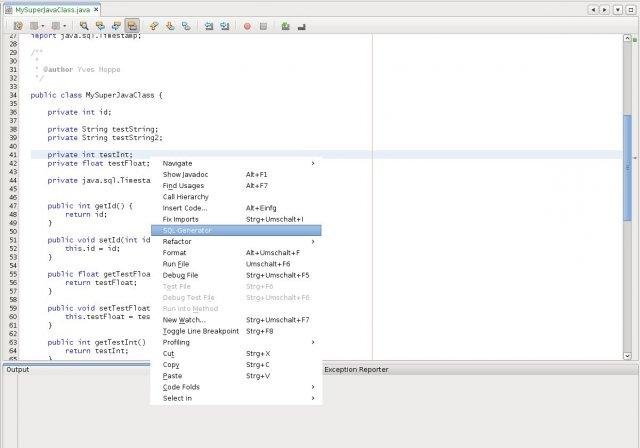Click Find Next Occurrence toolbar icon
Screen dimensions: 640x448
(116, 26)
